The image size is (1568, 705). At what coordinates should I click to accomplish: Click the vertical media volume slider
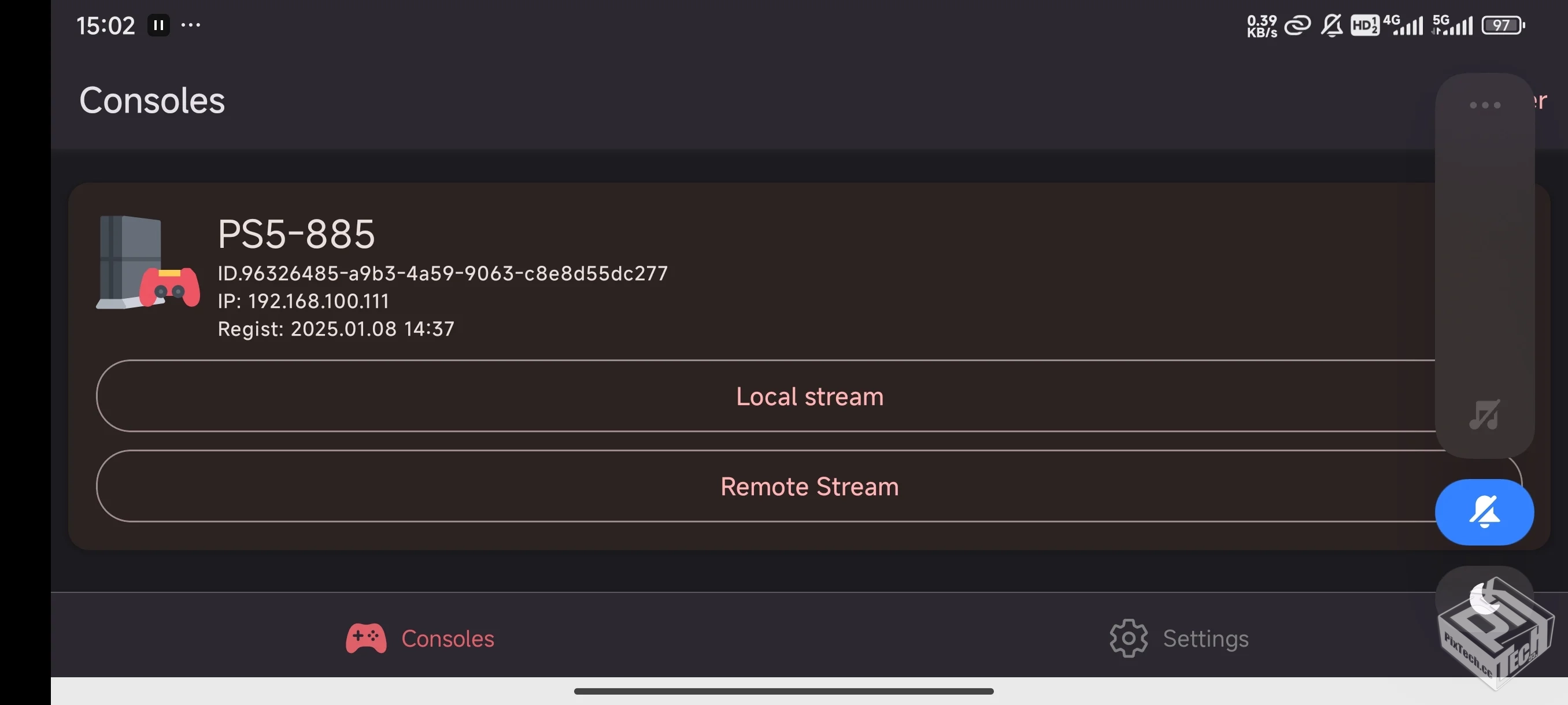(1484, 255)
